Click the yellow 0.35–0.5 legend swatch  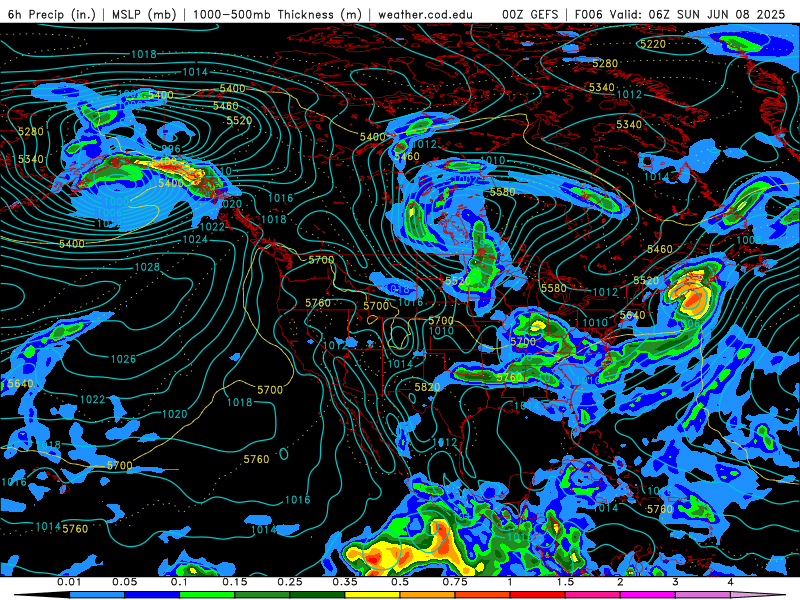pyautogui.click(x=372, y=595)
